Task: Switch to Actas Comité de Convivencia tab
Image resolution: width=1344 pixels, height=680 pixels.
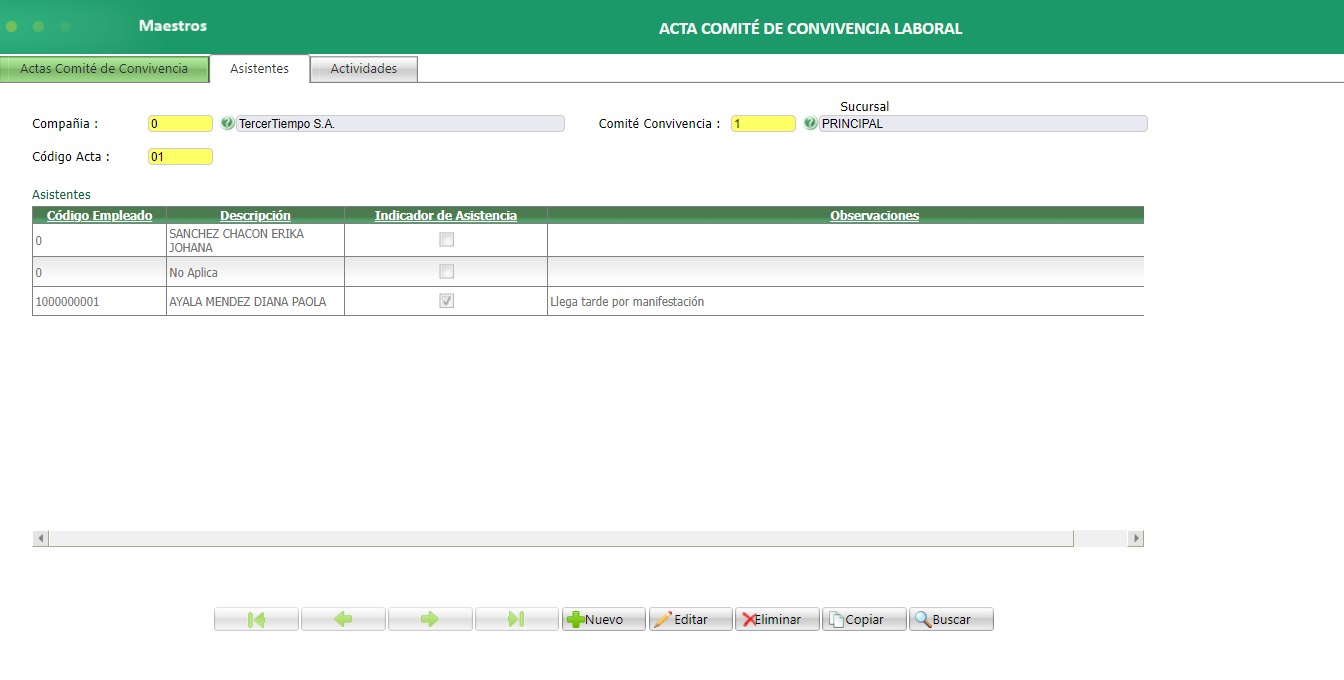Action: pos(104,69)
